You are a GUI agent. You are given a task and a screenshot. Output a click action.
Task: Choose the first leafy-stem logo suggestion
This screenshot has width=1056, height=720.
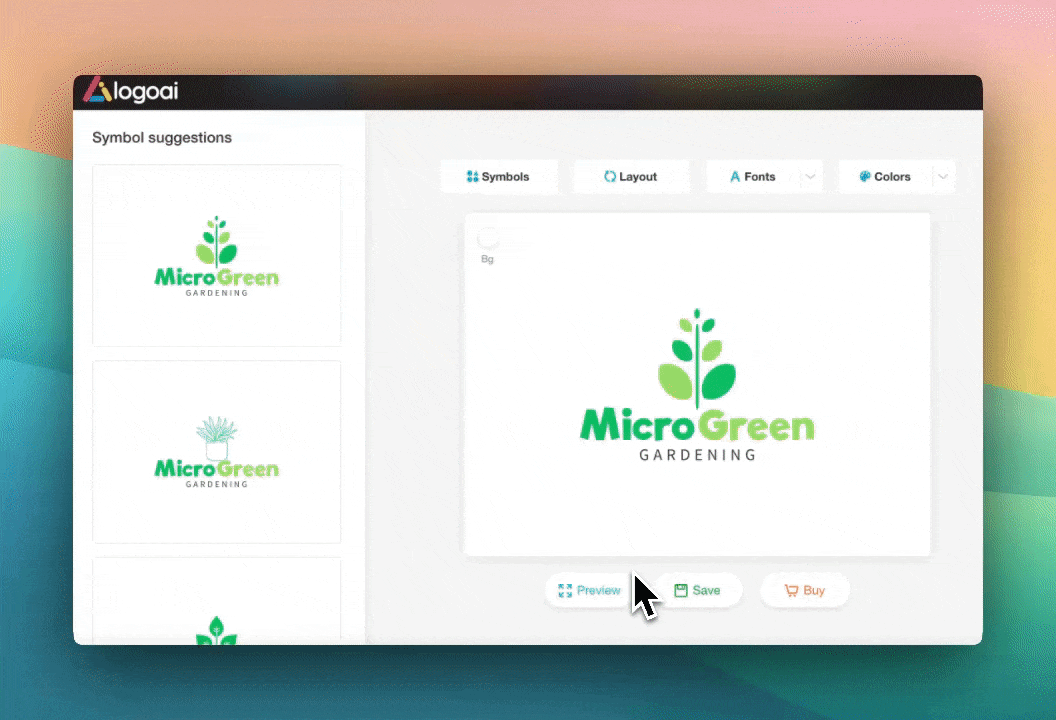click(x=217, y=256)
